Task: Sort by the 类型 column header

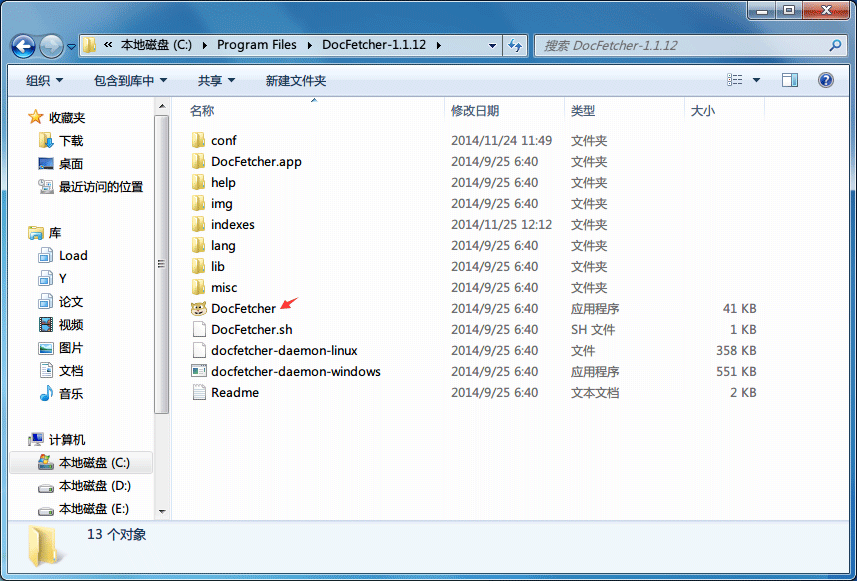Action: (583, 111)
